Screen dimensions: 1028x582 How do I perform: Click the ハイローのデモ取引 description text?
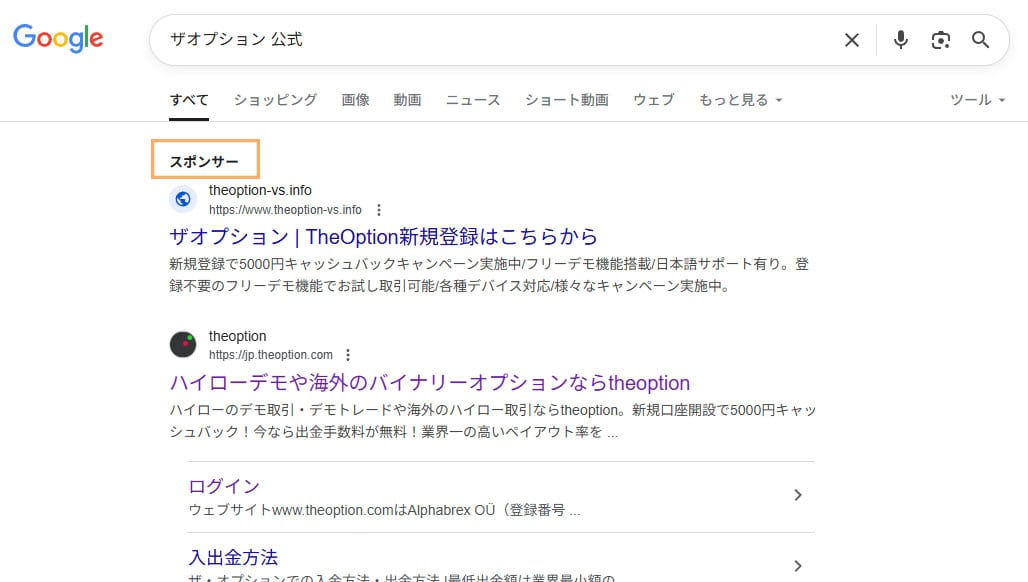pyautogui.click(x=492, y=421)
